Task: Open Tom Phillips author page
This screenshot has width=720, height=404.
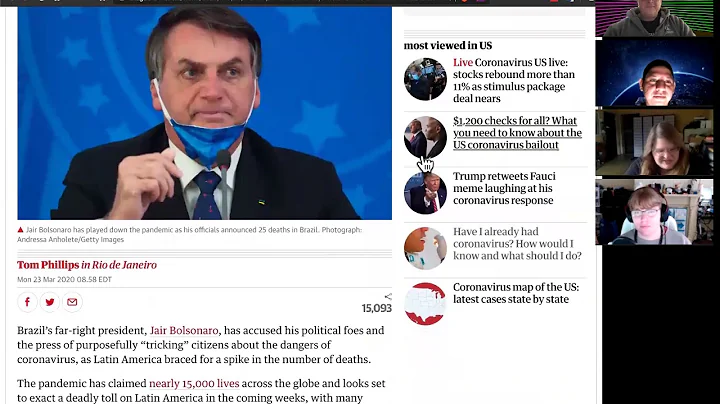Action: [x=48, y=265]
